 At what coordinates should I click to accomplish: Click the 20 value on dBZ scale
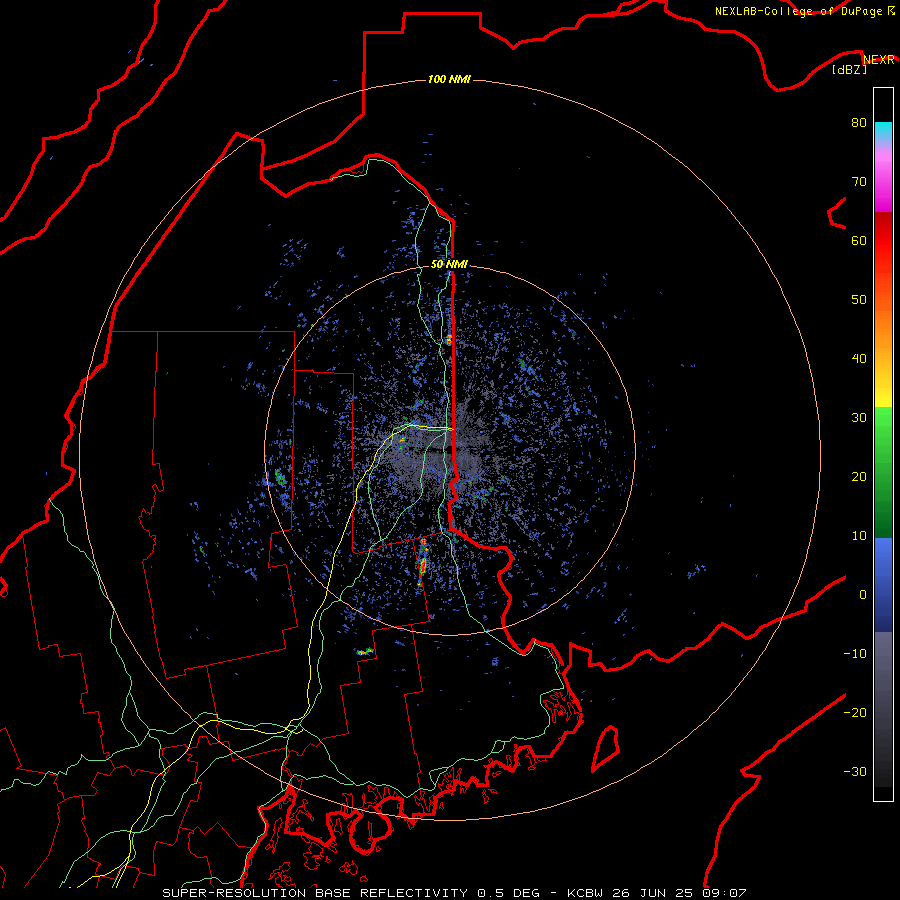tap(859, 476)
